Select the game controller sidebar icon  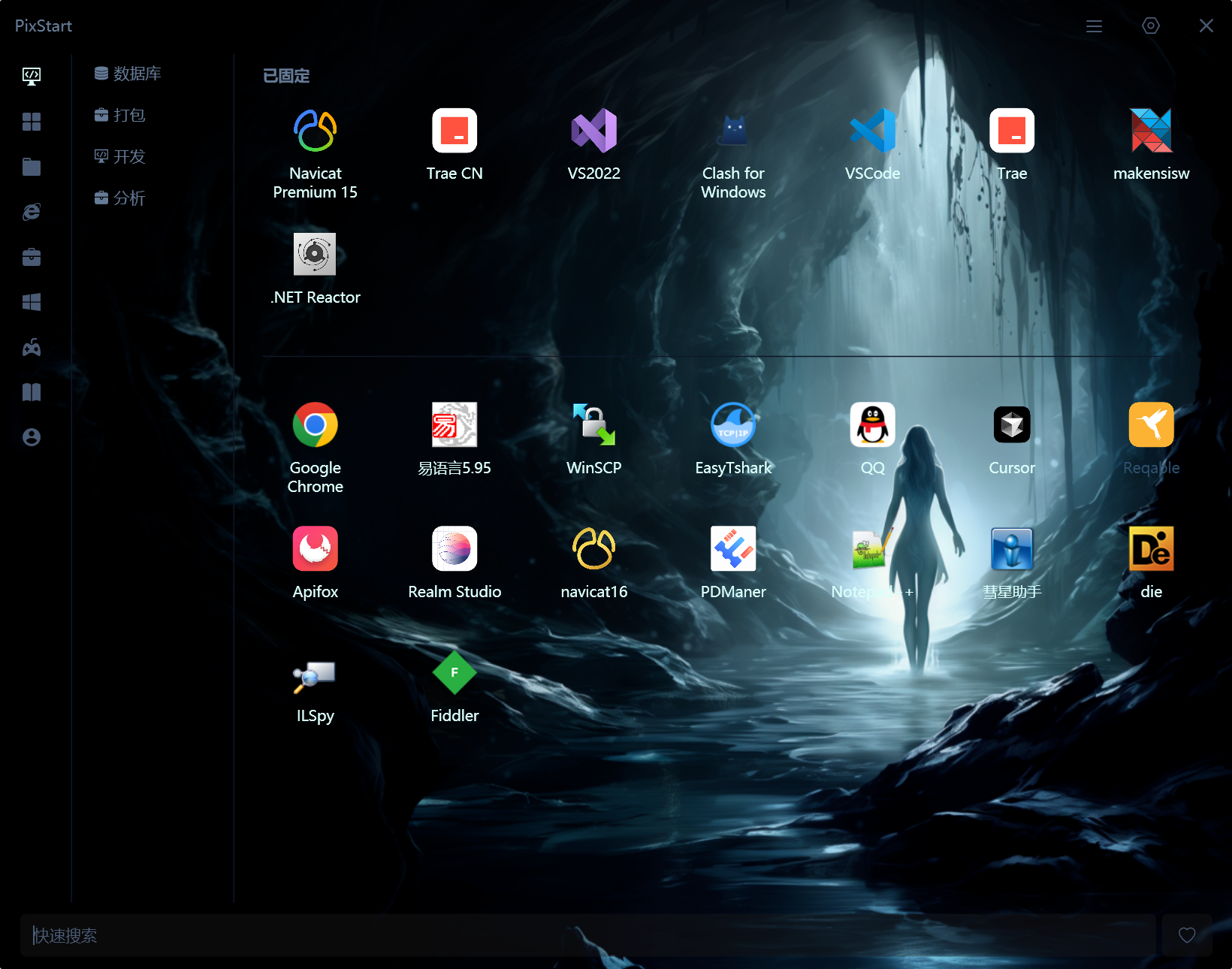[x=32, y=347]
